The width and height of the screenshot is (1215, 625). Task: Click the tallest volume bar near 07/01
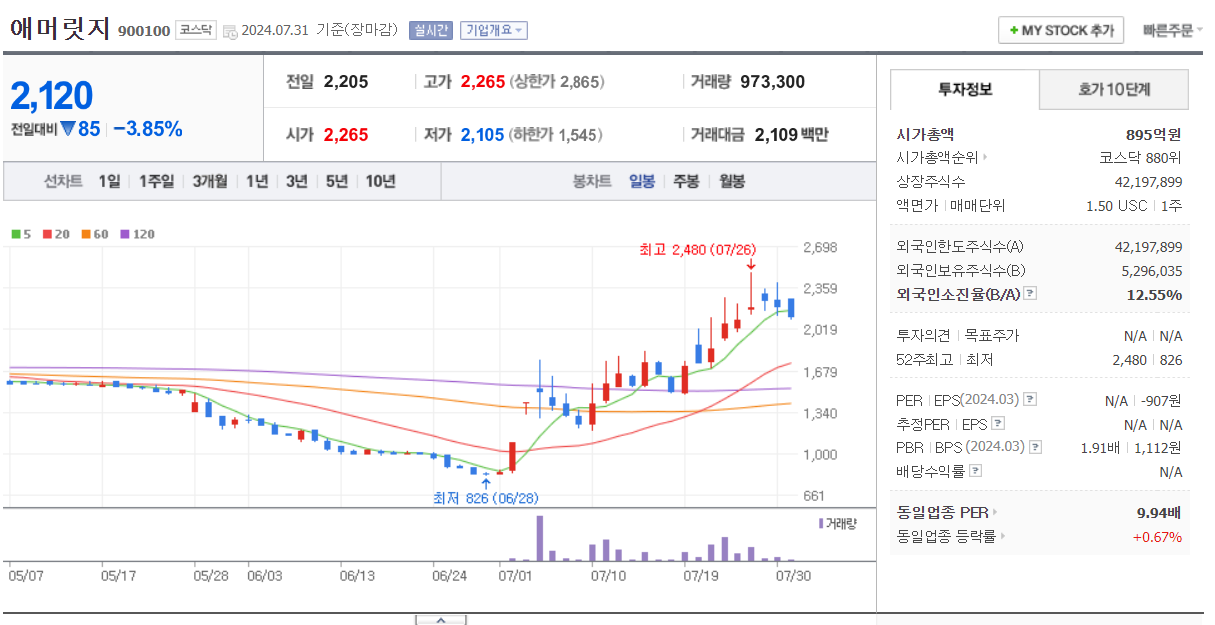click(540, 538)
